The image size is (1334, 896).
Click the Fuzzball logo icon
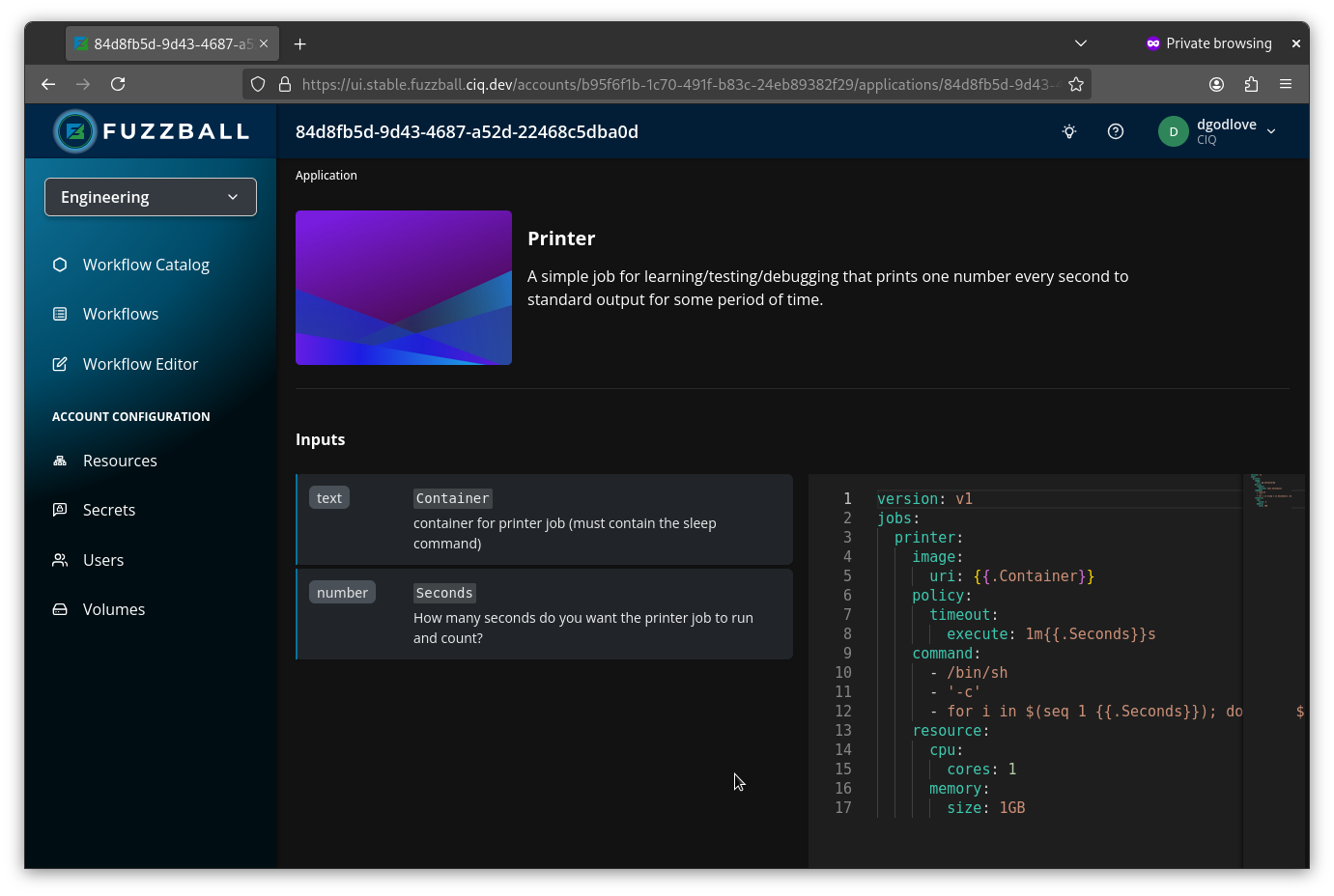click(75, 131)
